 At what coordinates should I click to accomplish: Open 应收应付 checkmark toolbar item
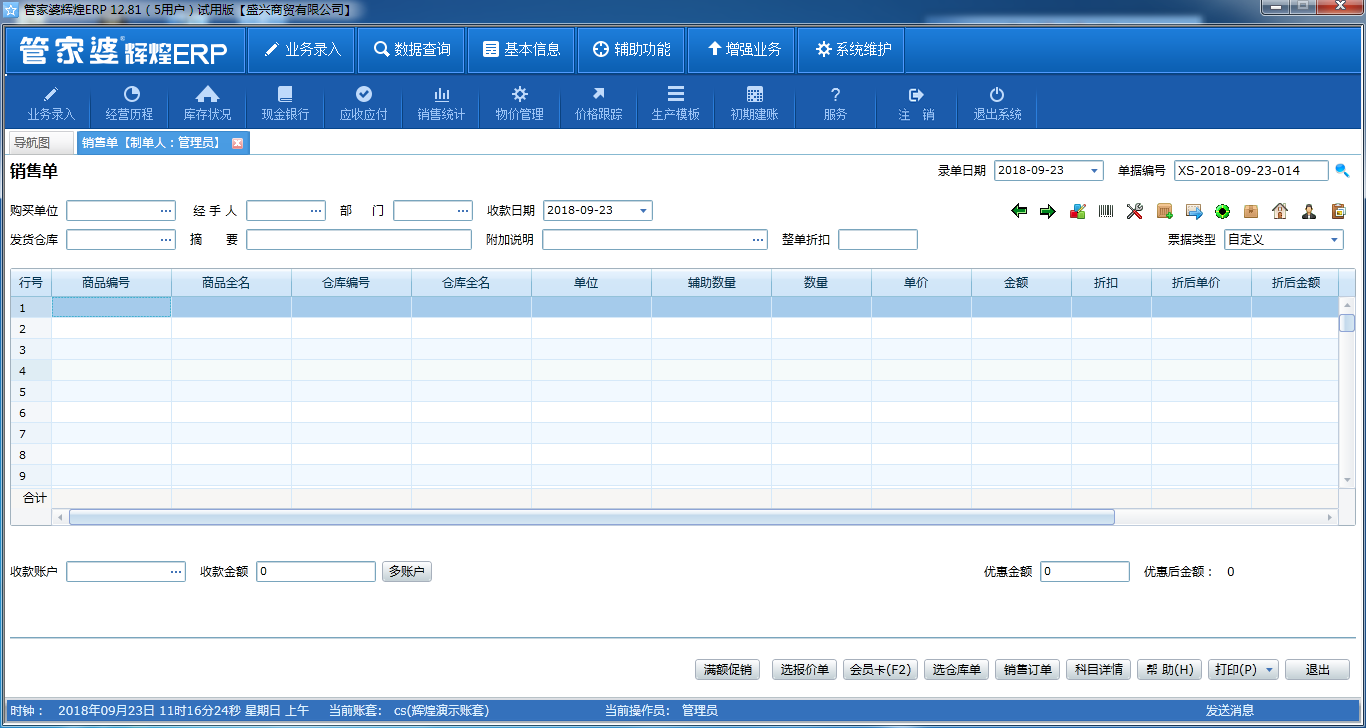click(x=364, y=103)
